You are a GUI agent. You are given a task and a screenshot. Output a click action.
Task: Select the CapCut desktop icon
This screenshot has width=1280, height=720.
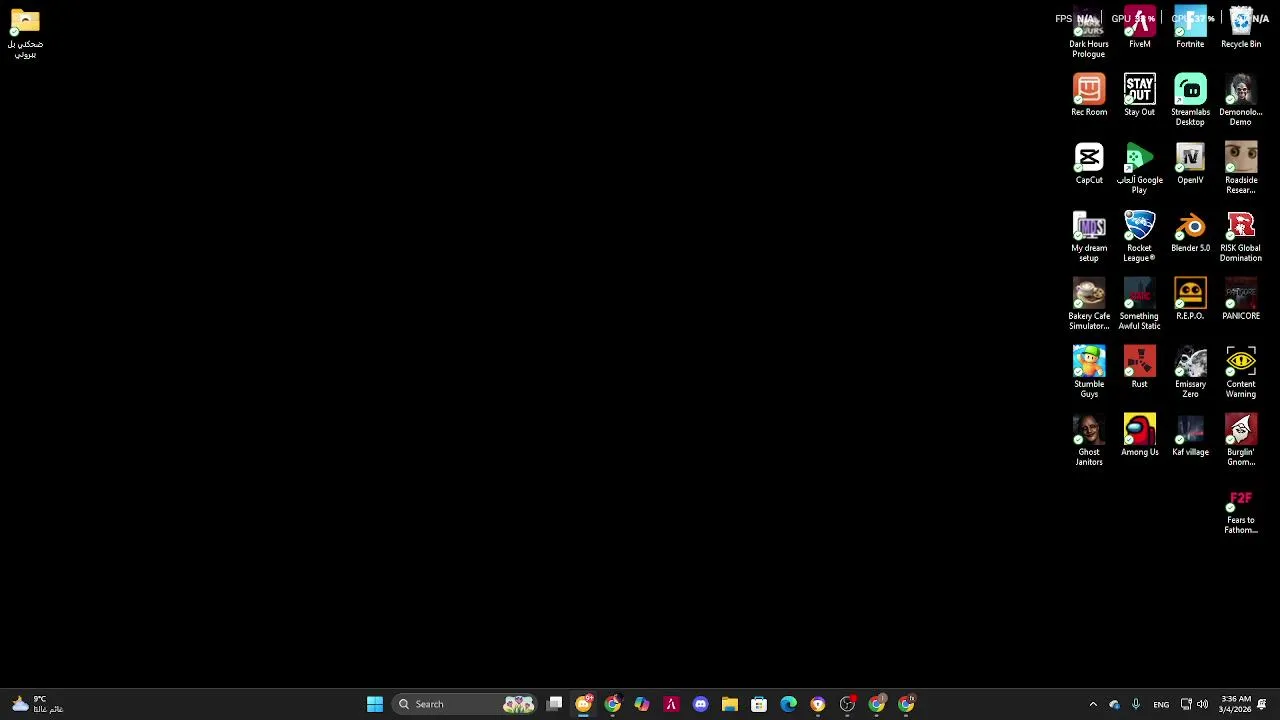[x=1089, y=164]
